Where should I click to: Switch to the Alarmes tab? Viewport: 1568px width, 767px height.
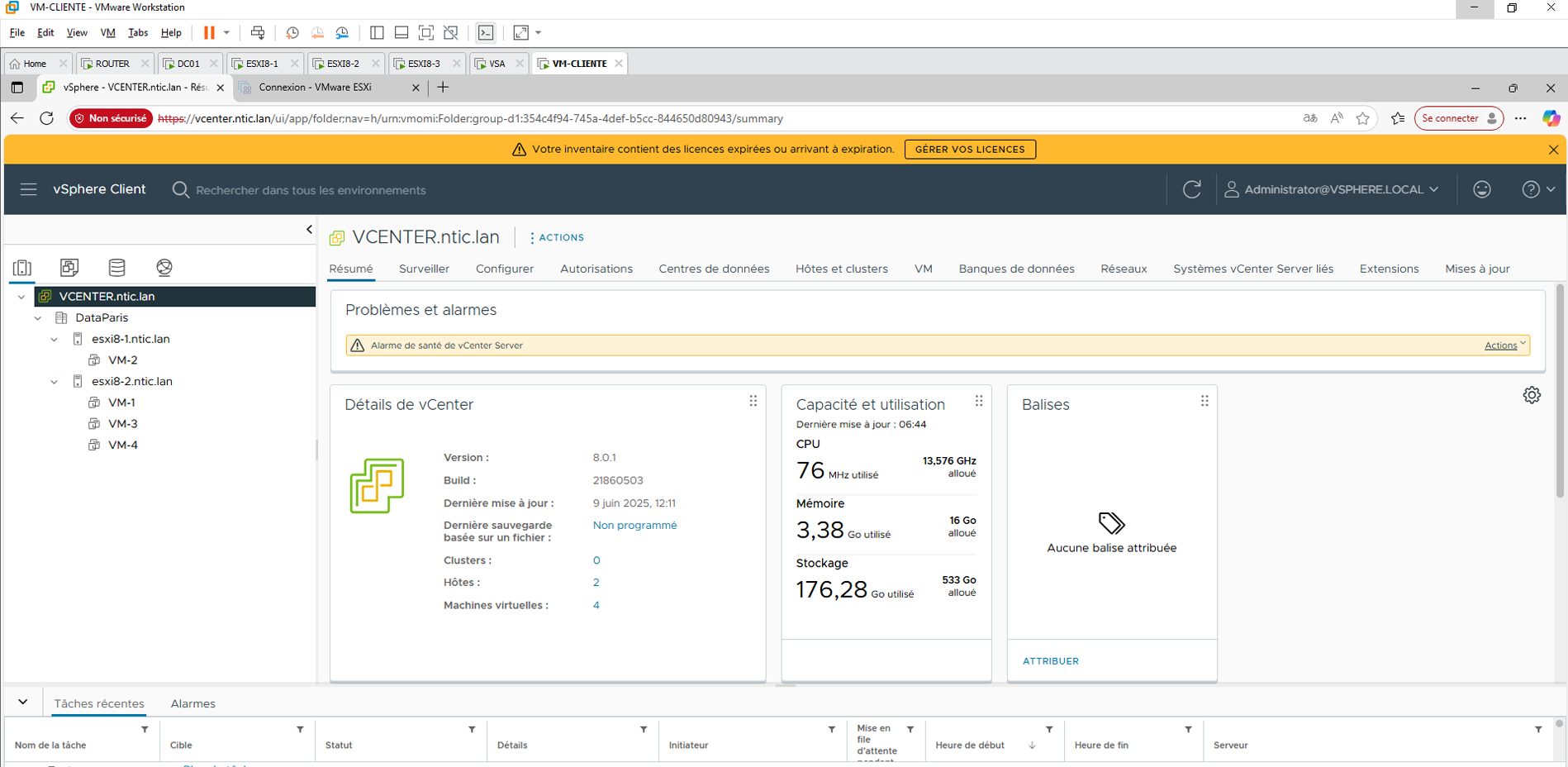pos(193,703)
